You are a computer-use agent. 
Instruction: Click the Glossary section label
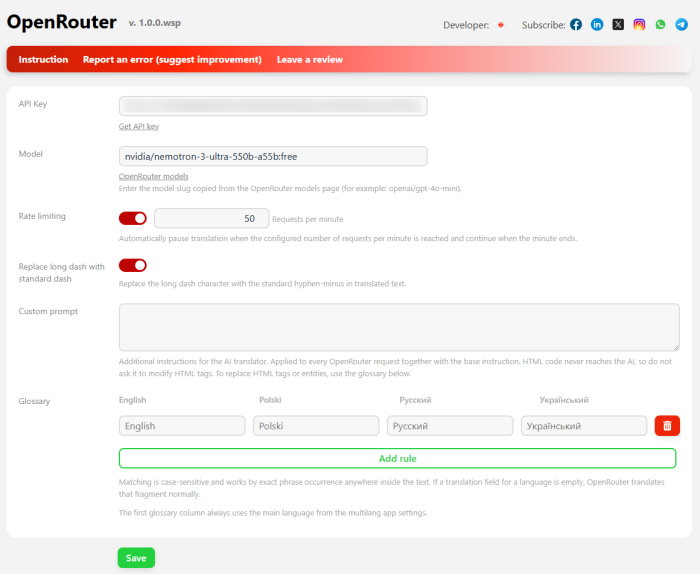(34, 401)
